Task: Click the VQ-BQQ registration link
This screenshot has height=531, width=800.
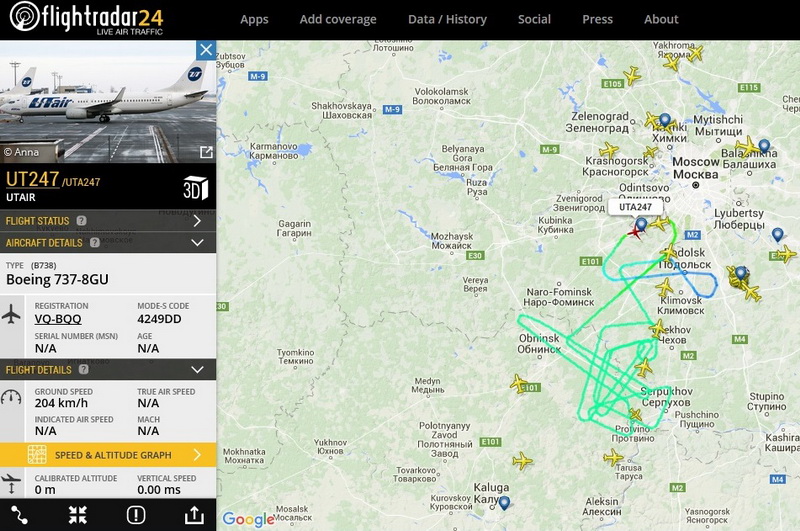Action: [x=58, y=319]
